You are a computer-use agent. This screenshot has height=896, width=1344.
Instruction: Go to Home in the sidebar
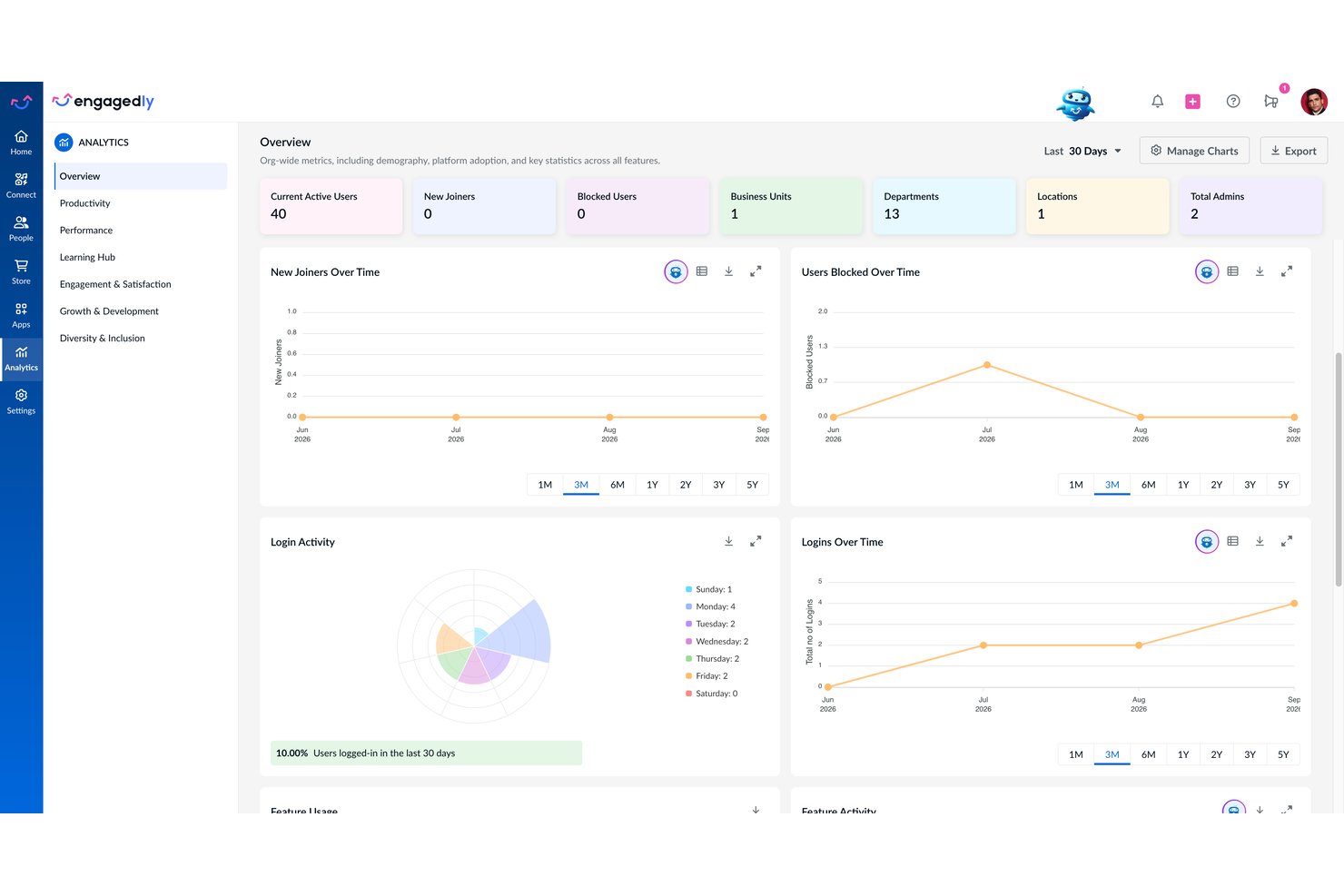(x=21, y=143)
